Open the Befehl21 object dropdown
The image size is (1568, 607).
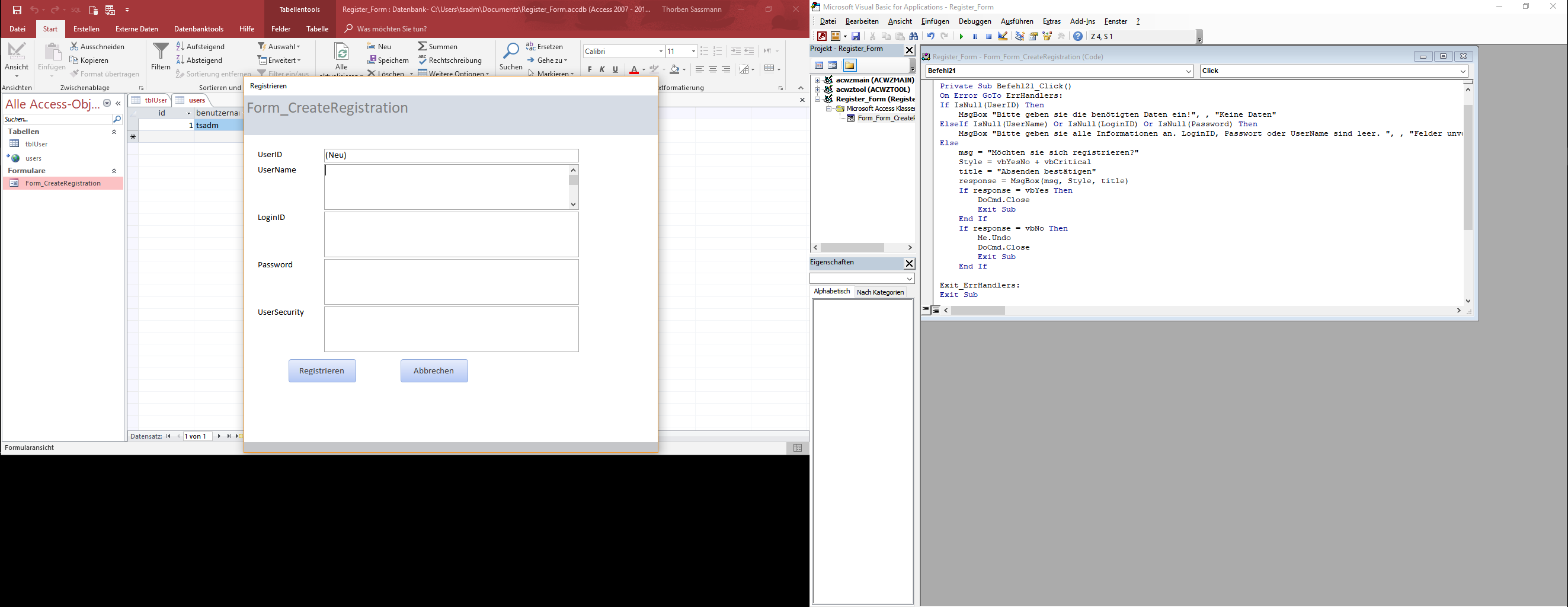pos(1188,71)
